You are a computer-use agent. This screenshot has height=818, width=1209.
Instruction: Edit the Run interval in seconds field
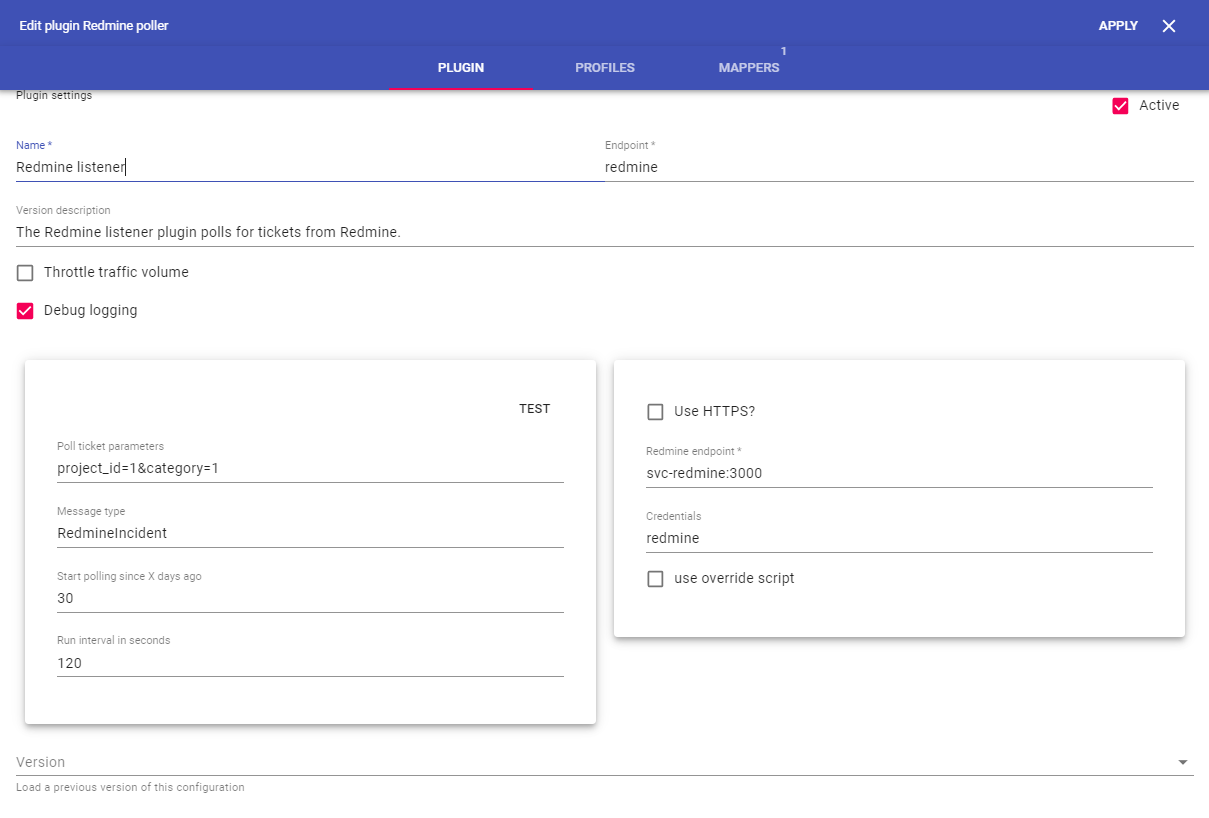[310, 663]
